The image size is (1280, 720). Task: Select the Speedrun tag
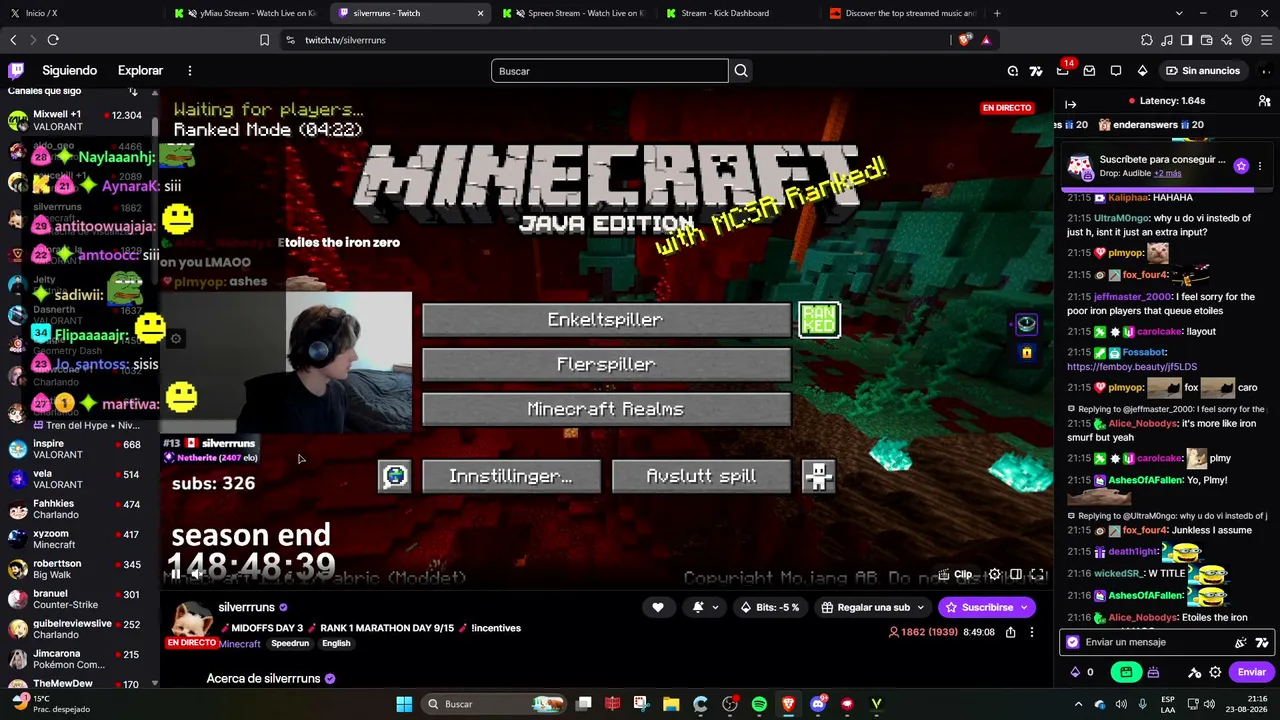point(290,643)
